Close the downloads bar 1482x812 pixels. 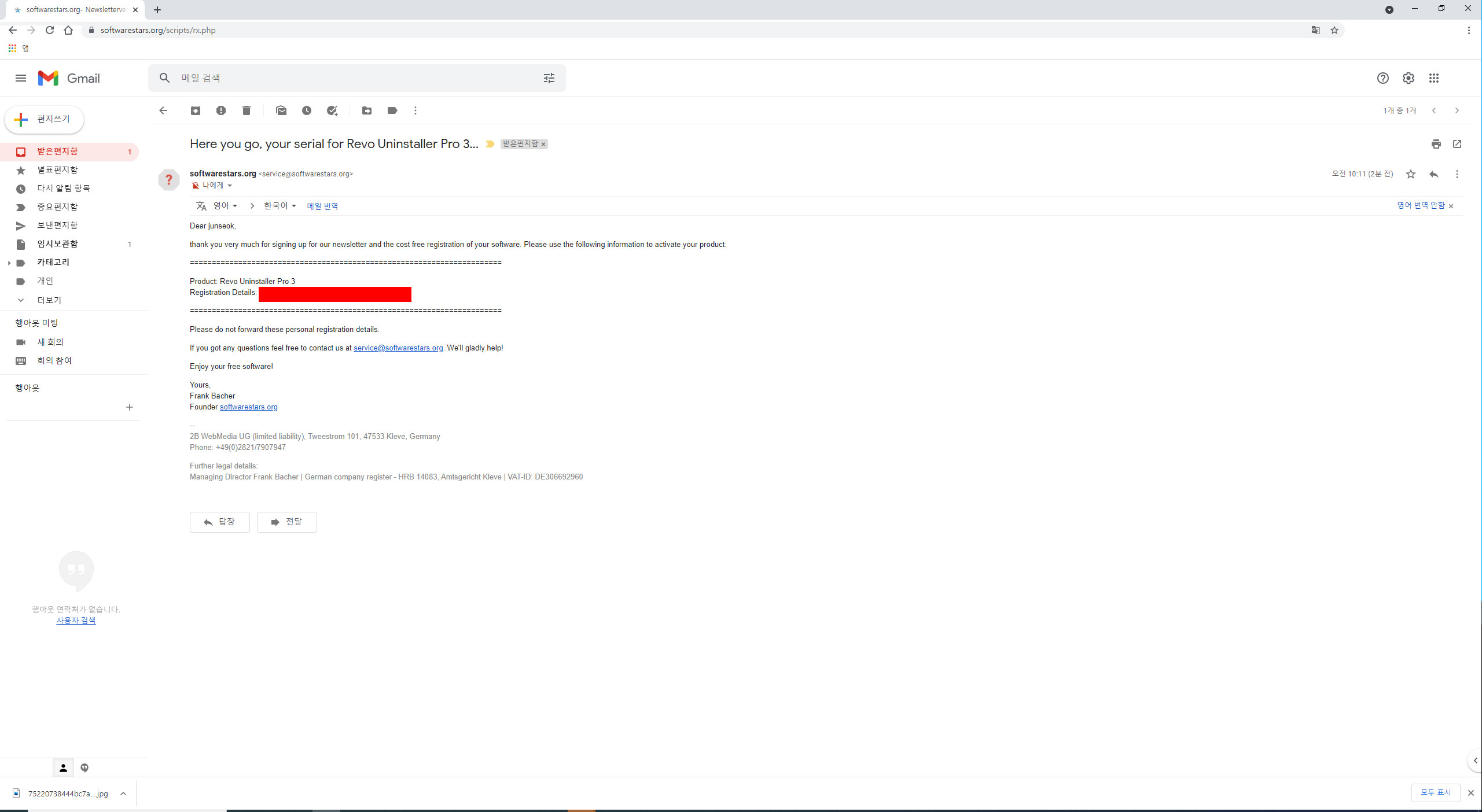[1470, 793]
